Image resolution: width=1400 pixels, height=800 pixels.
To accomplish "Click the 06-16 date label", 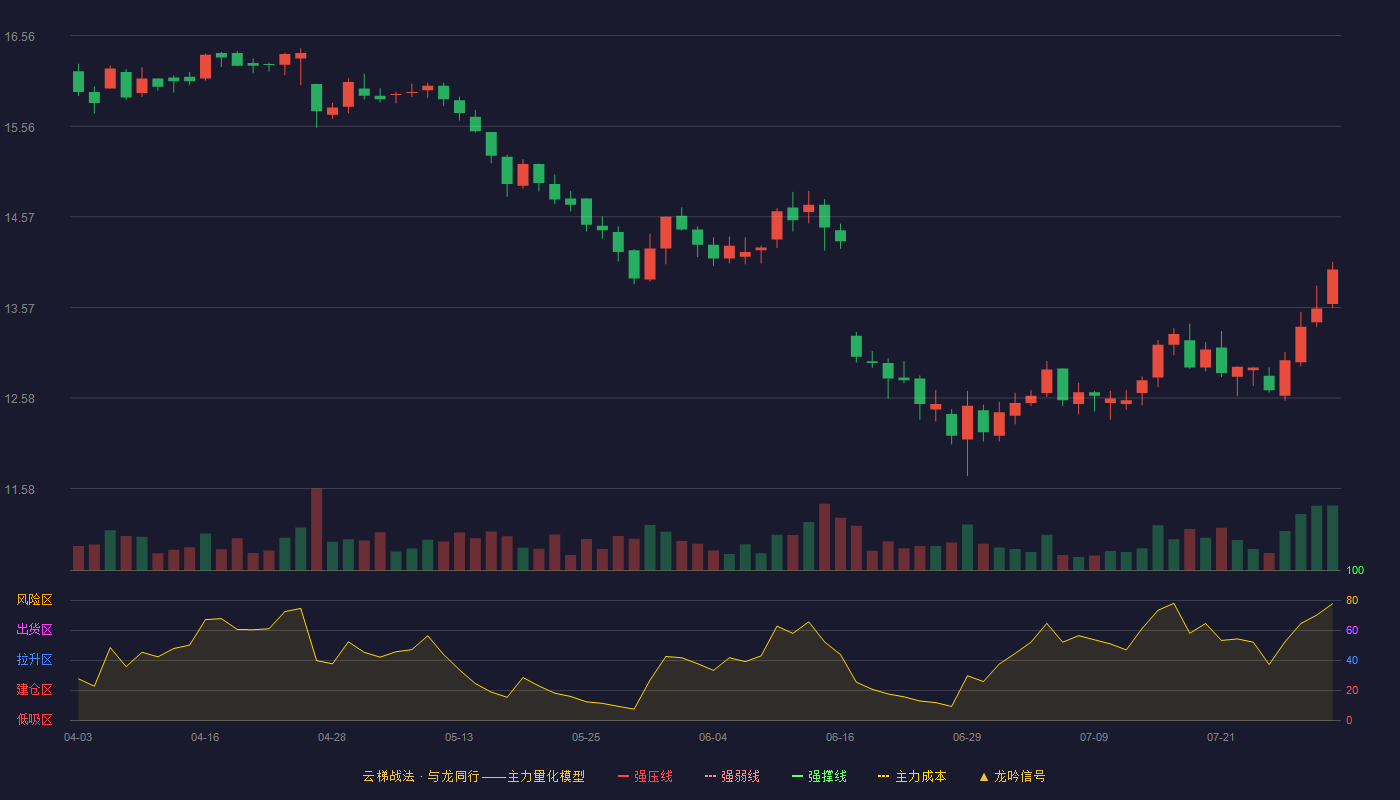I will click(840, 737).
